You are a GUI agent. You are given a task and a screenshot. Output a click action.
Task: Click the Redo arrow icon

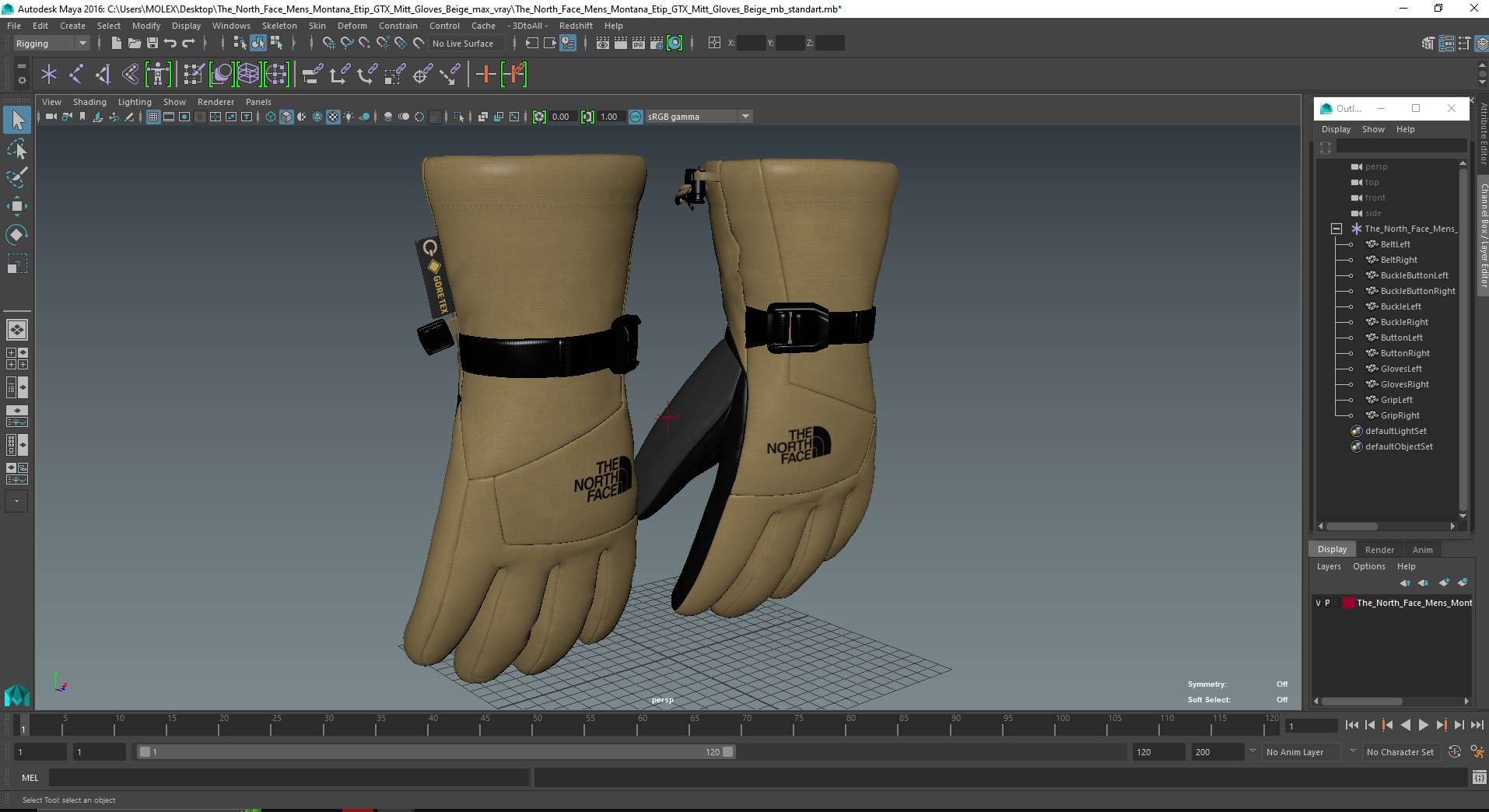(189, 44)
